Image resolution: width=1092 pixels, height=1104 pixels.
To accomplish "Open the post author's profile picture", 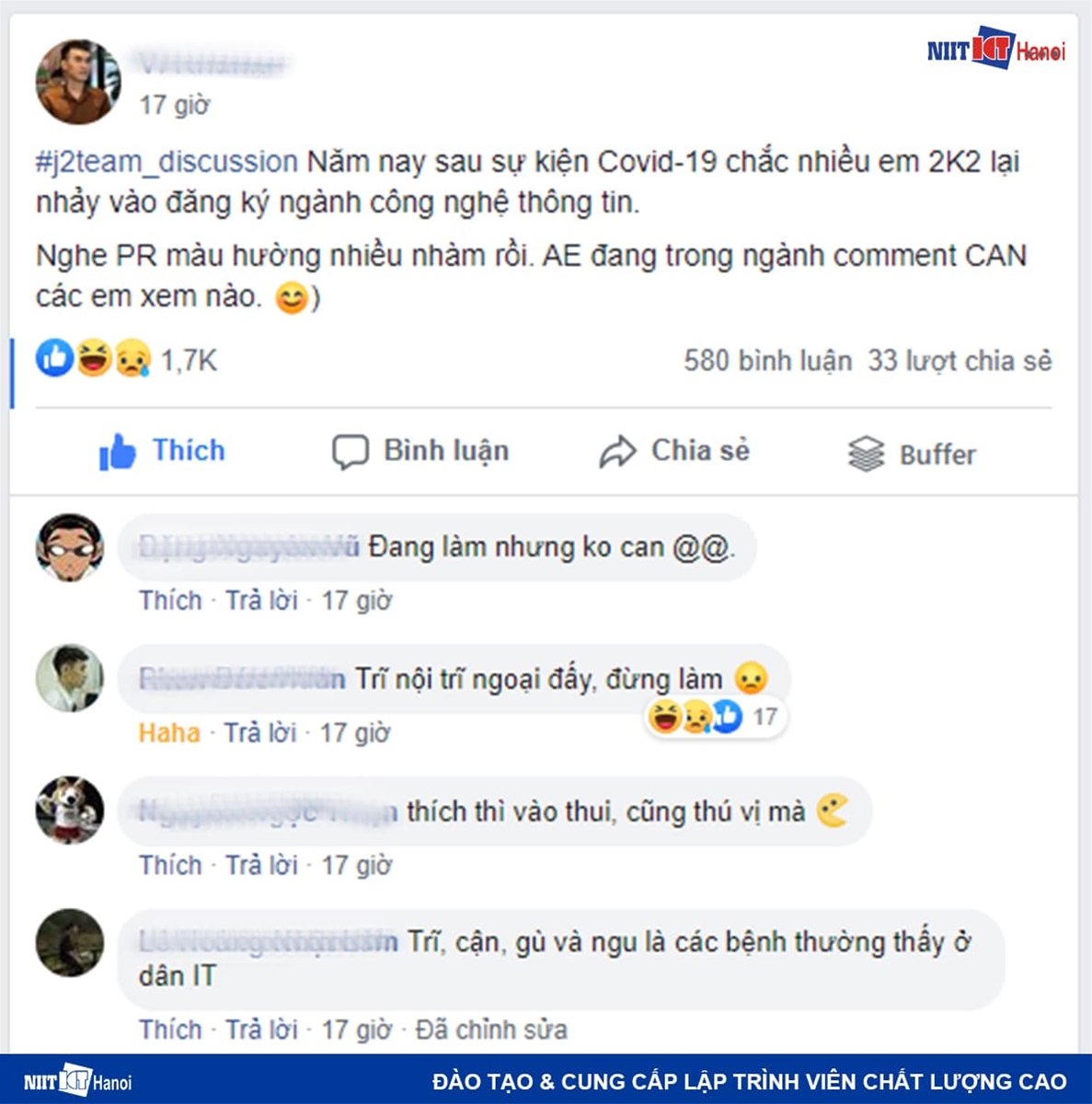I will pos(77,82).
